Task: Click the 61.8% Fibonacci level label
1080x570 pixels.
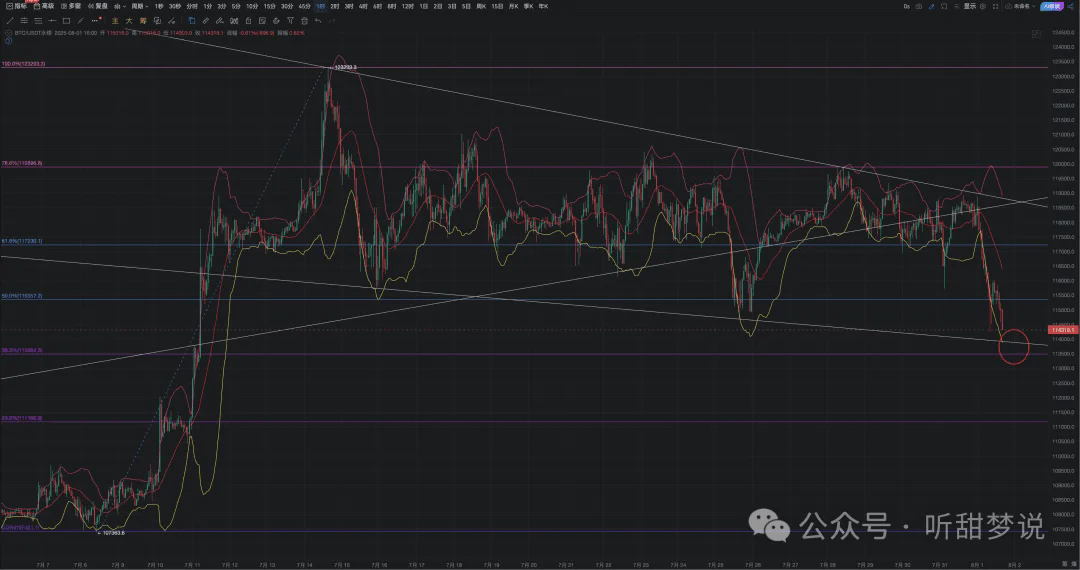Action: [22, 241]
